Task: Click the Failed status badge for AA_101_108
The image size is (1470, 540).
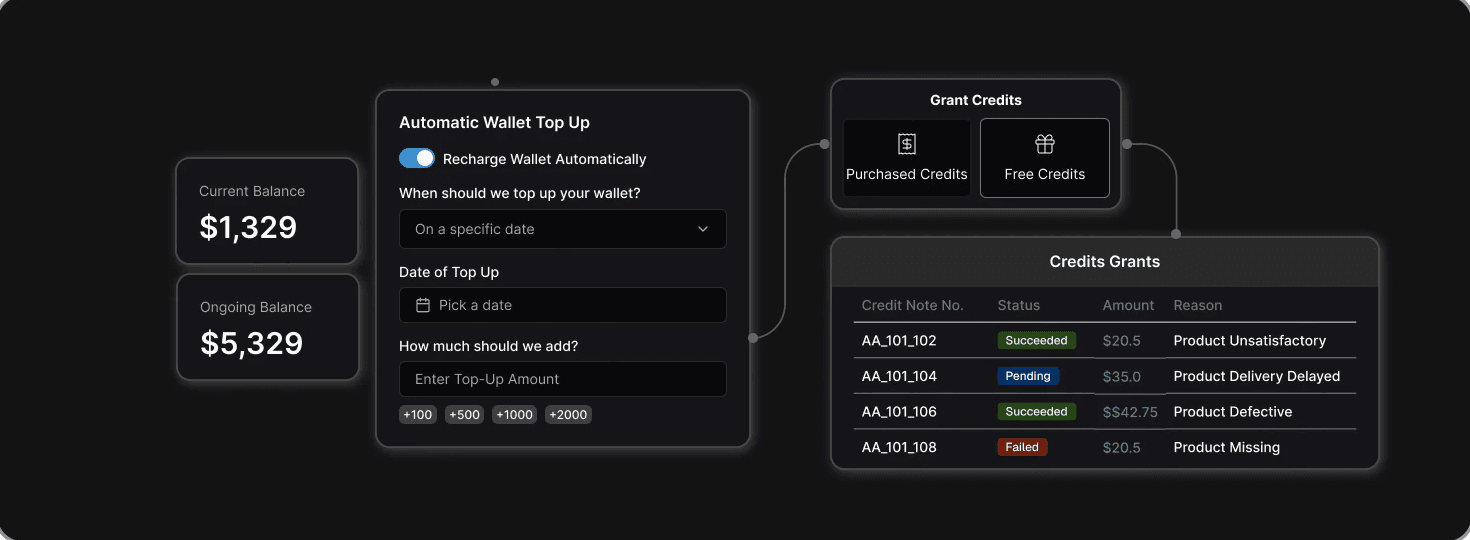Action: [1022, 447]
